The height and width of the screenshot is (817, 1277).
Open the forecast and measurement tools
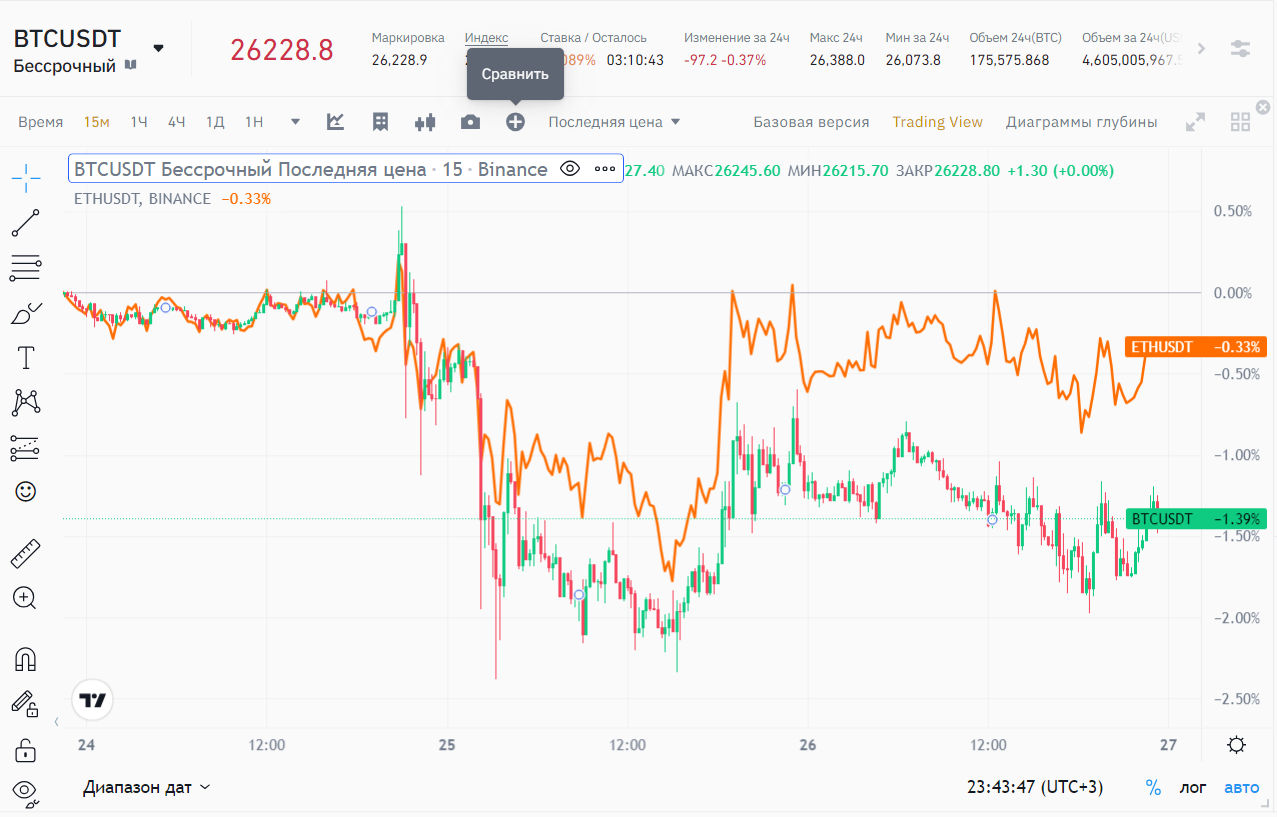26,447
